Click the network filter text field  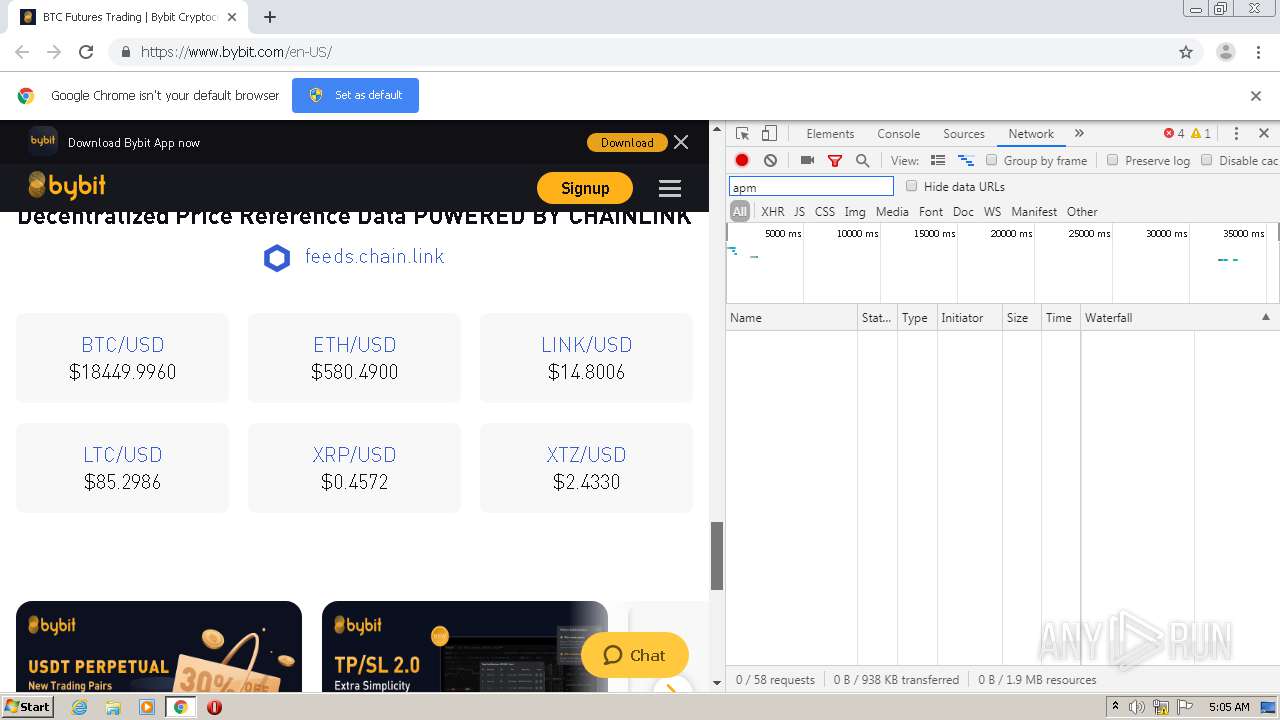[x=811, y=187]
